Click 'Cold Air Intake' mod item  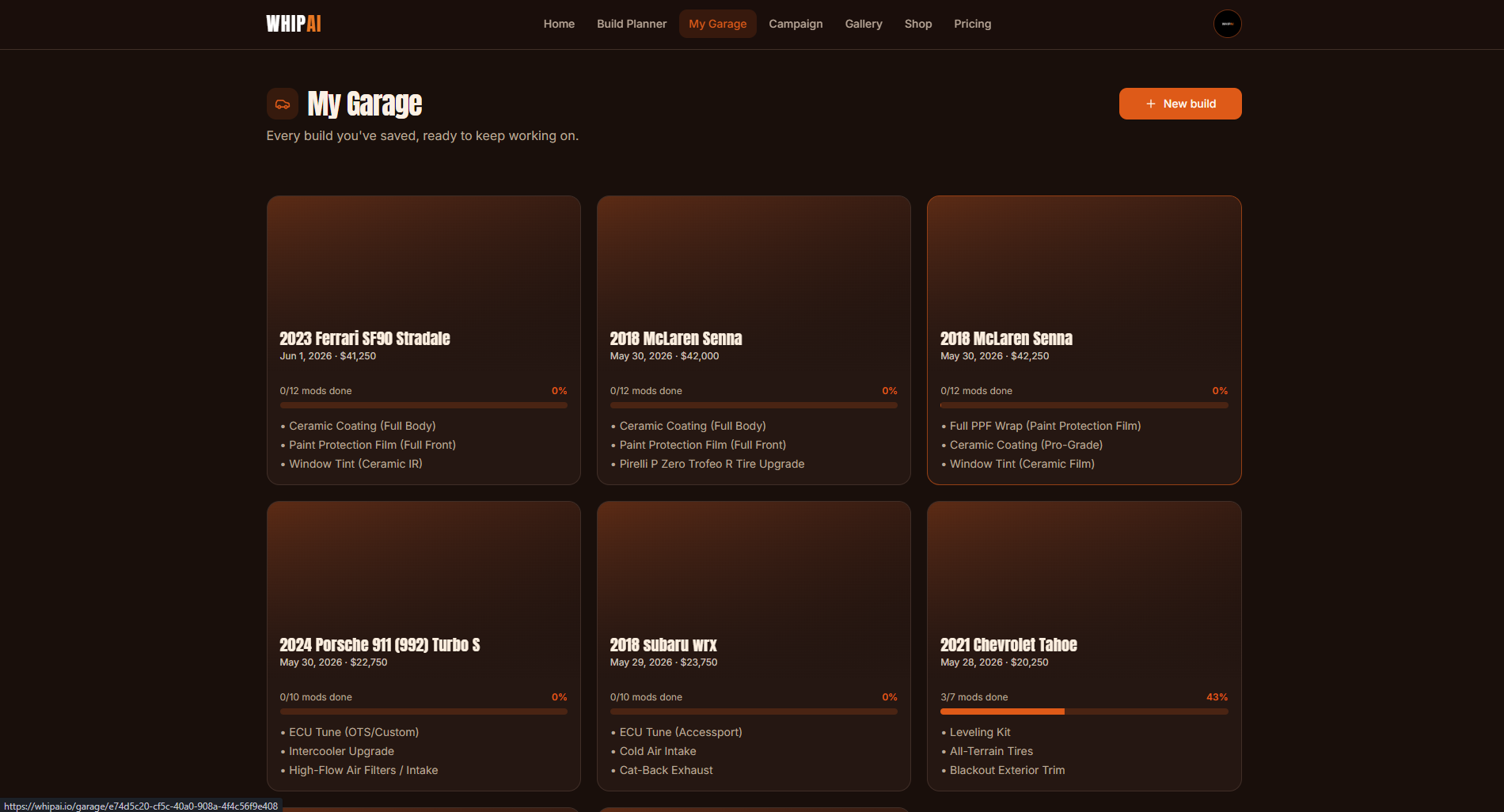[658, 751]
